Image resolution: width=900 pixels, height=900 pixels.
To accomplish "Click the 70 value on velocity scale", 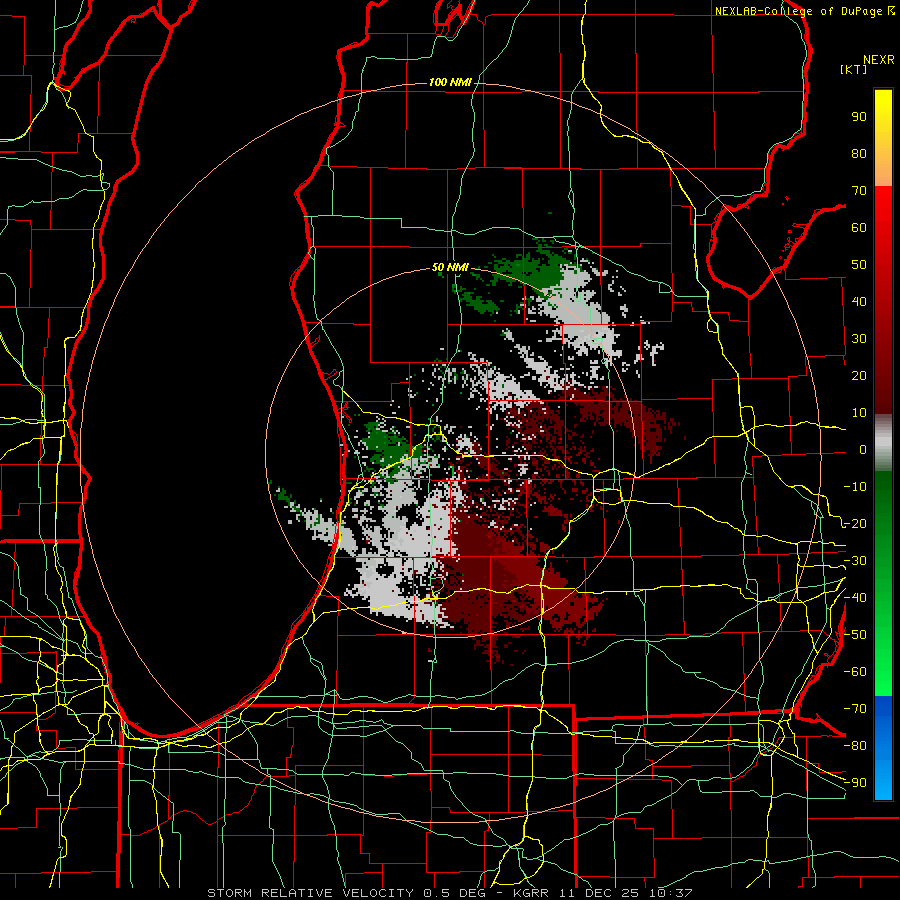I will [859, 191].
